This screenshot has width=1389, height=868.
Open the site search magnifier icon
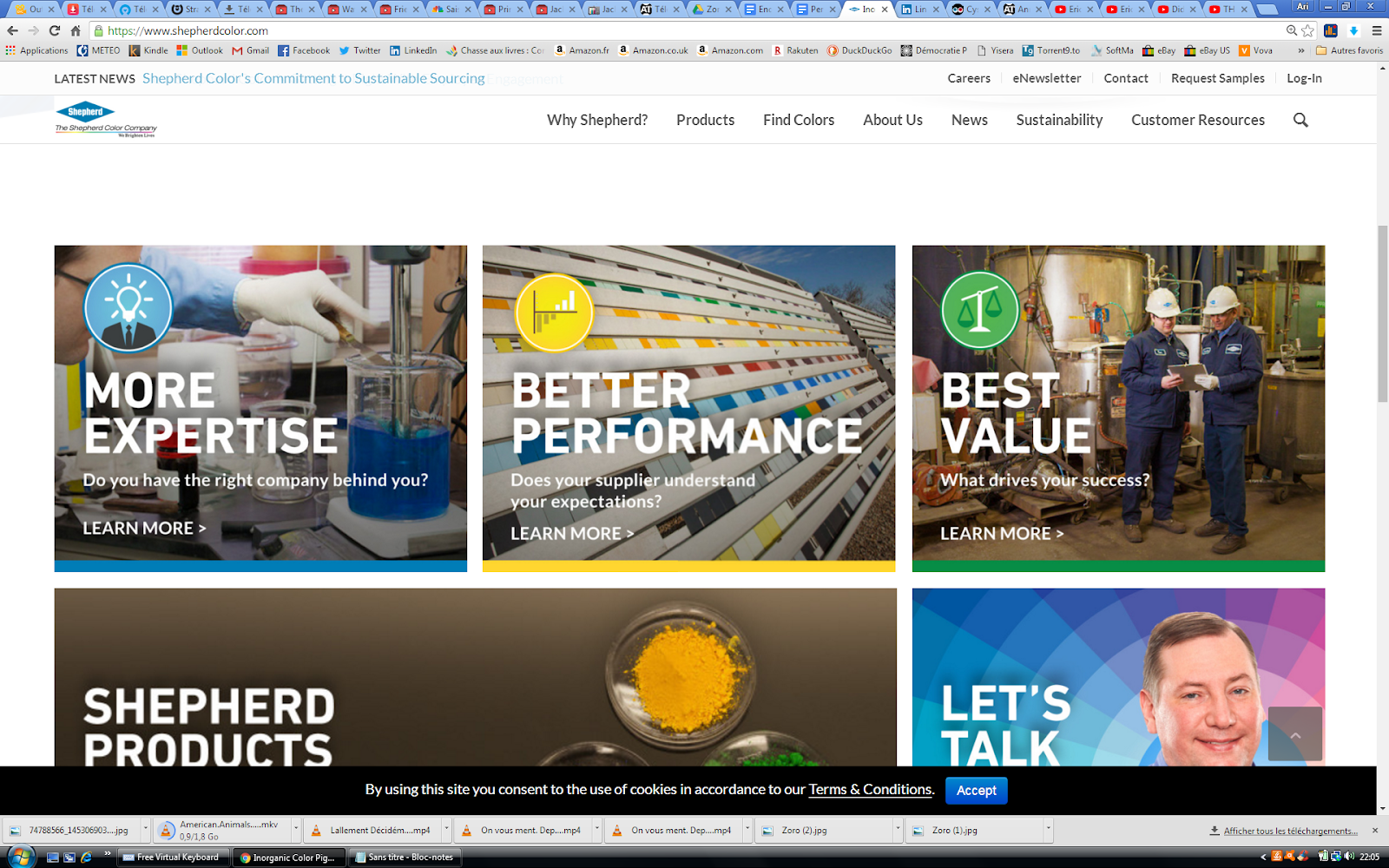1300,120
